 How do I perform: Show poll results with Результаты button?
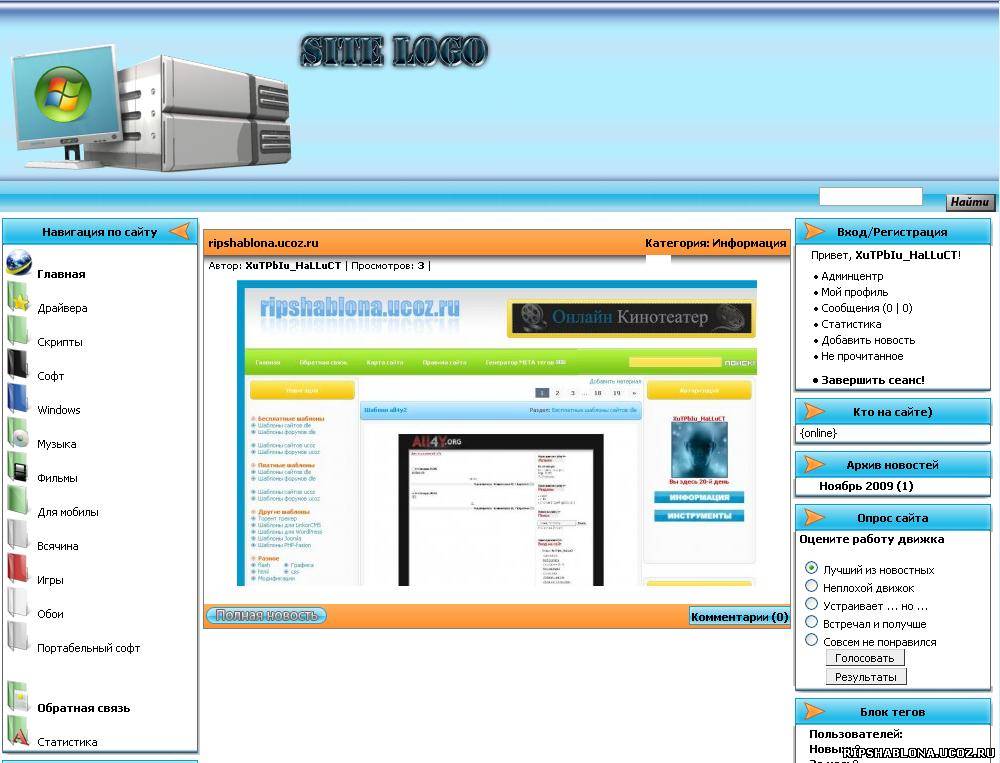point(865,677)
